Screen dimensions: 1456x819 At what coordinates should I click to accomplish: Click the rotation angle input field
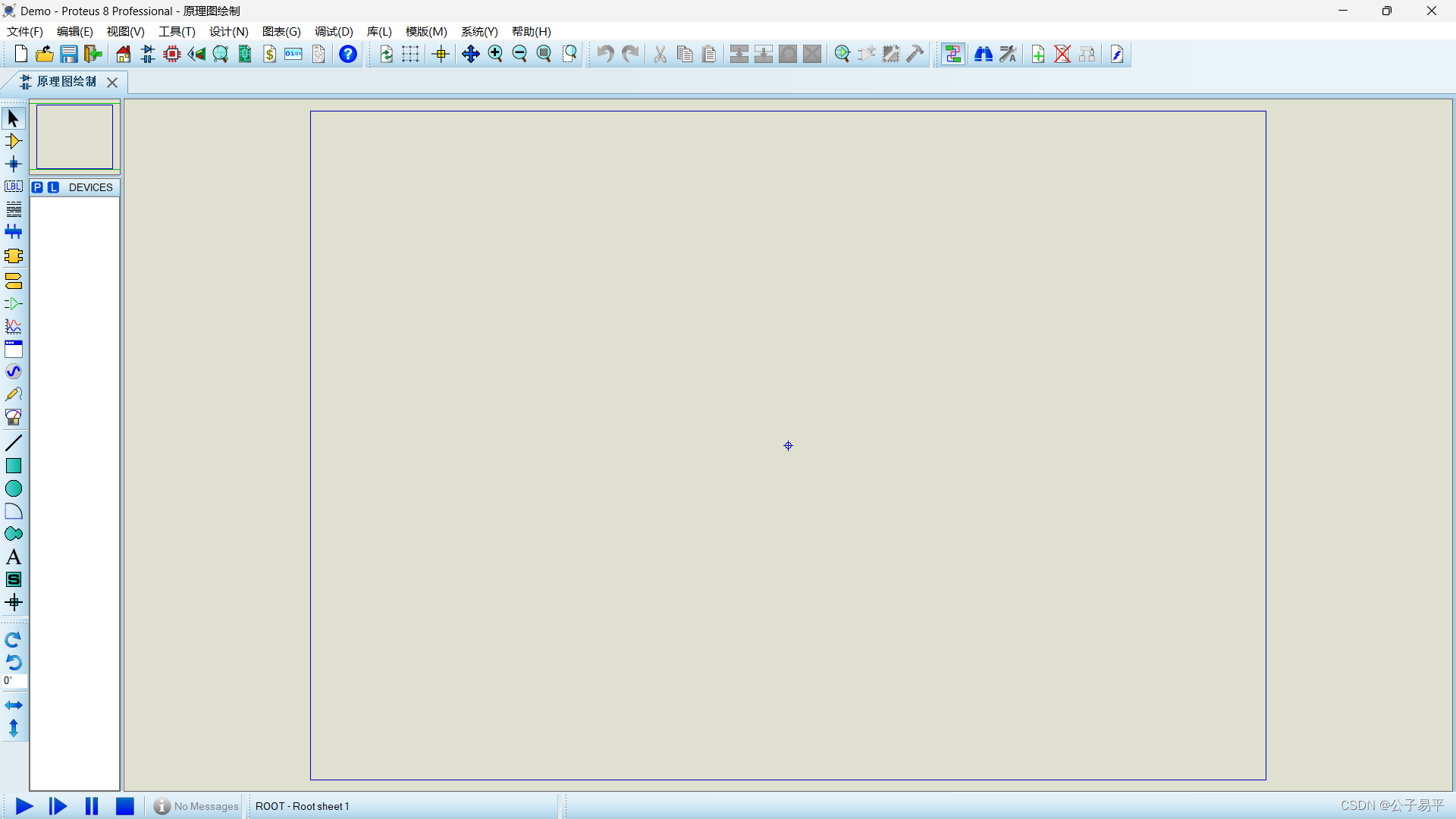tap(14, 681)
